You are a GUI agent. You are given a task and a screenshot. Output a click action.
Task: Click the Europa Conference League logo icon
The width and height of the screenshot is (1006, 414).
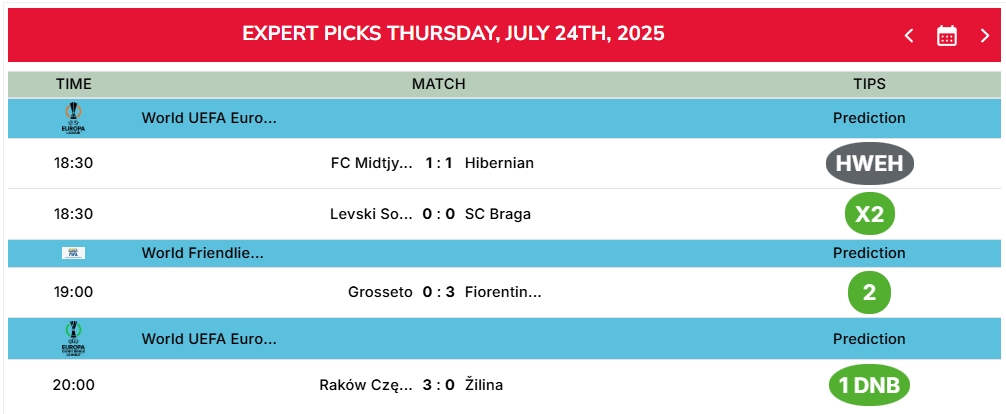[x=74, y=338]
